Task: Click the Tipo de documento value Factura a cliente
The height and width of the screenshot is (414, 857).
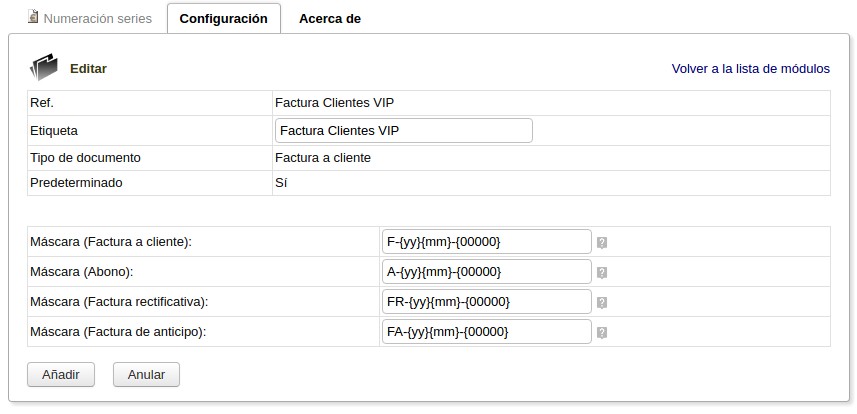Action: click(322, 158)
